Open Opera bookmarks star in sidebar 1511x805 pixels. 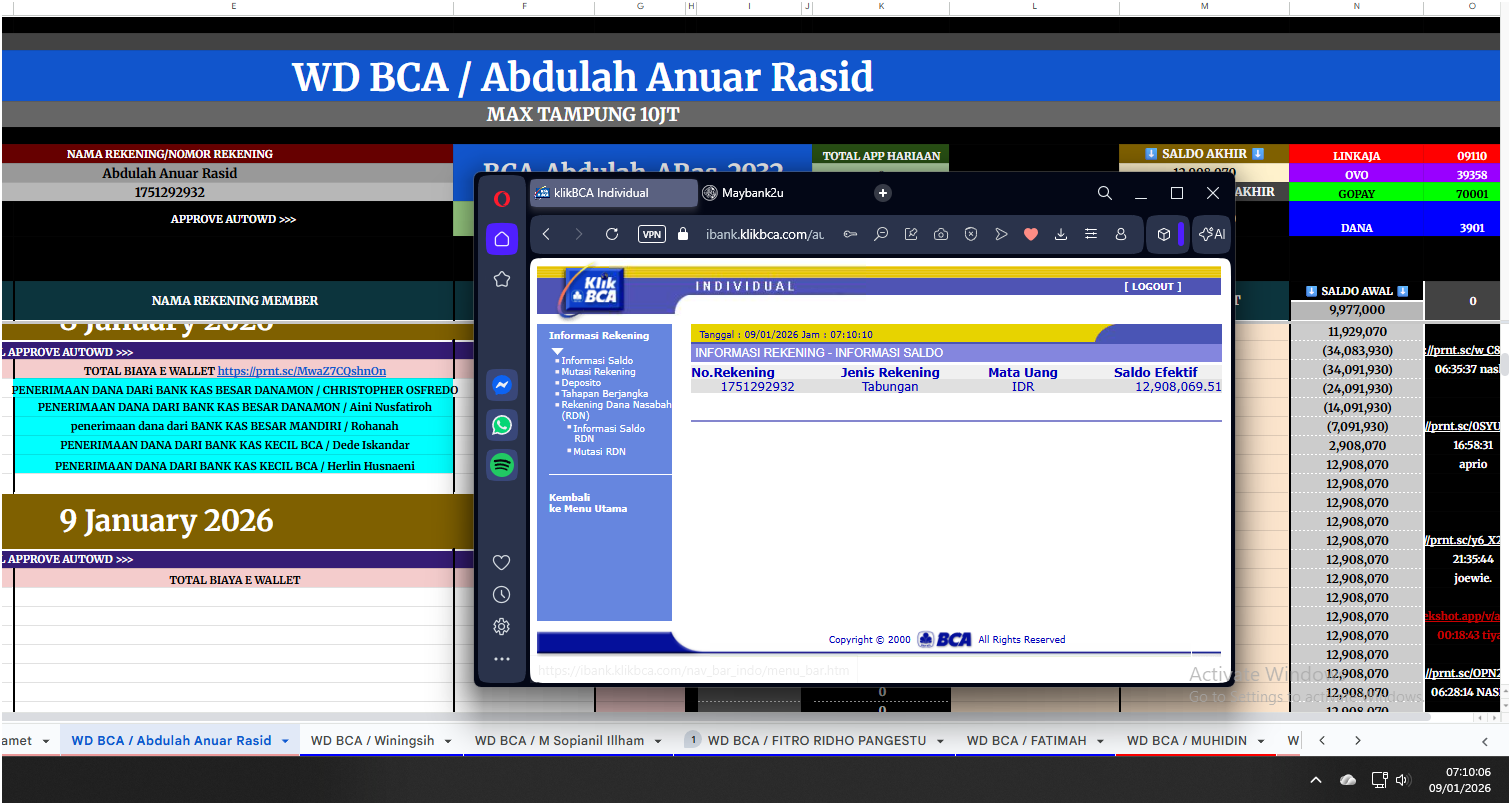coord(502,280)
